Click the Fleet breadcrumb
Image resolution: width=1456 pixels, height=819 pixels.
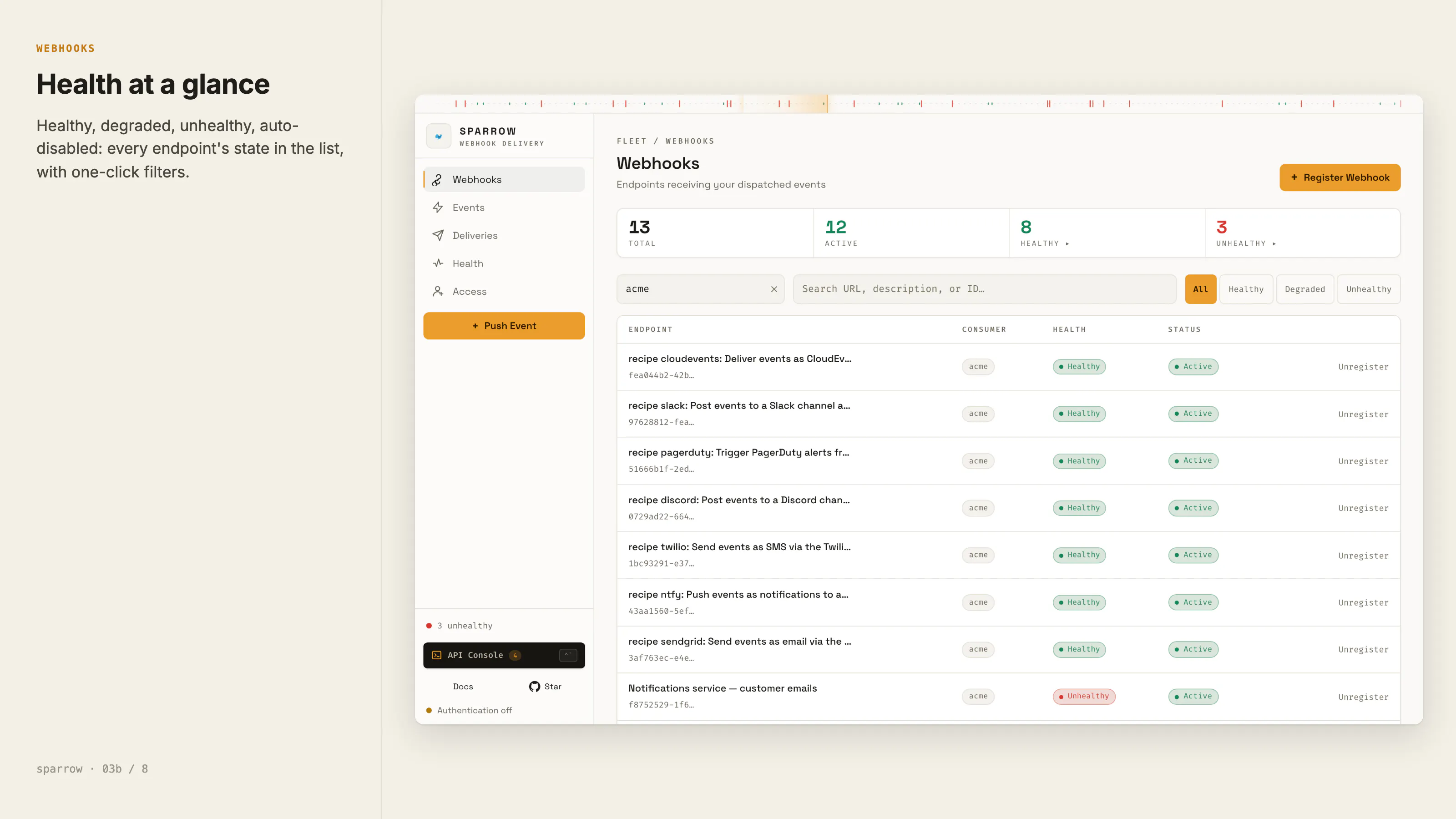[632, 142]
